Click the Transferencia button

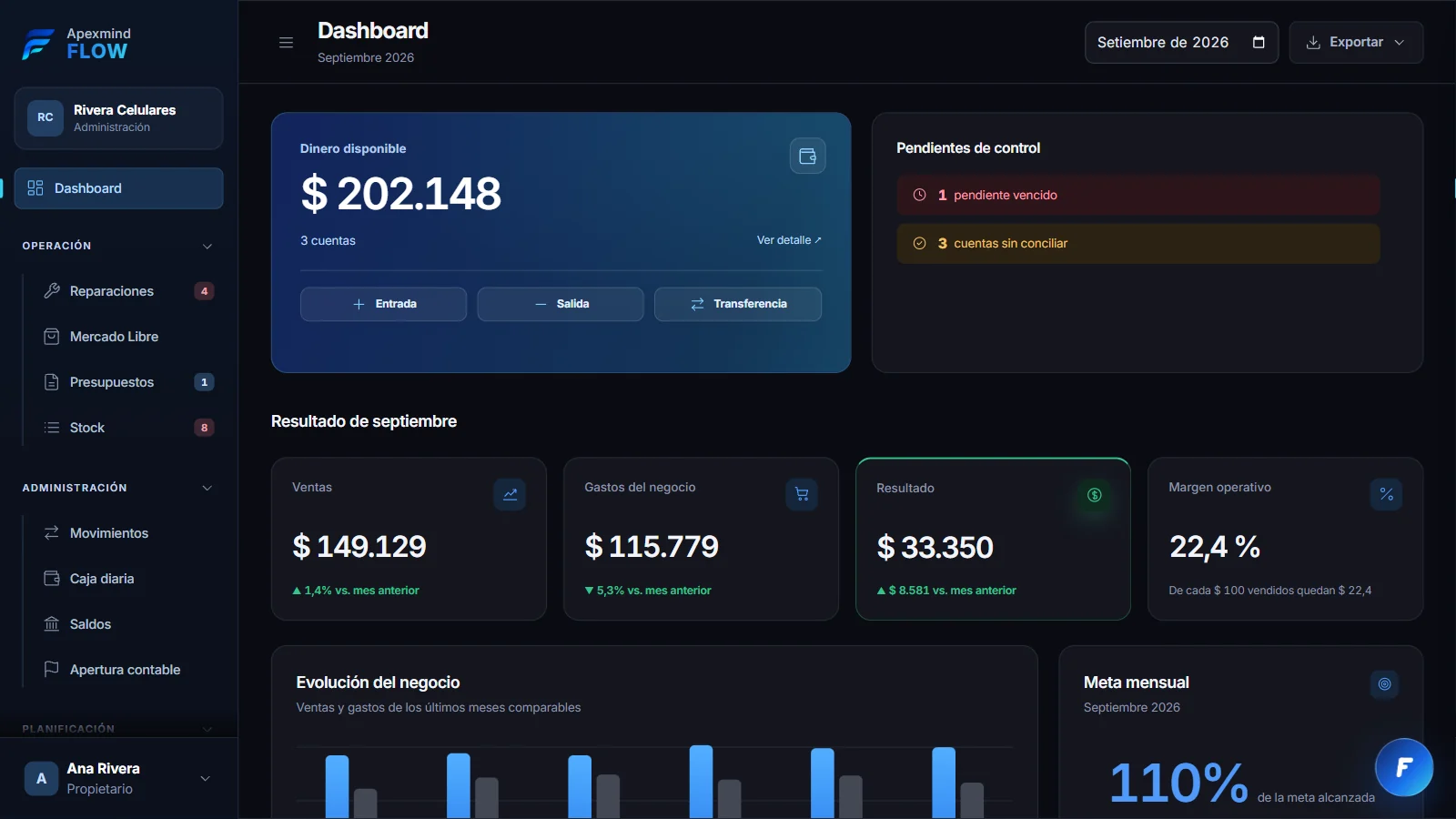click(738, 304)
